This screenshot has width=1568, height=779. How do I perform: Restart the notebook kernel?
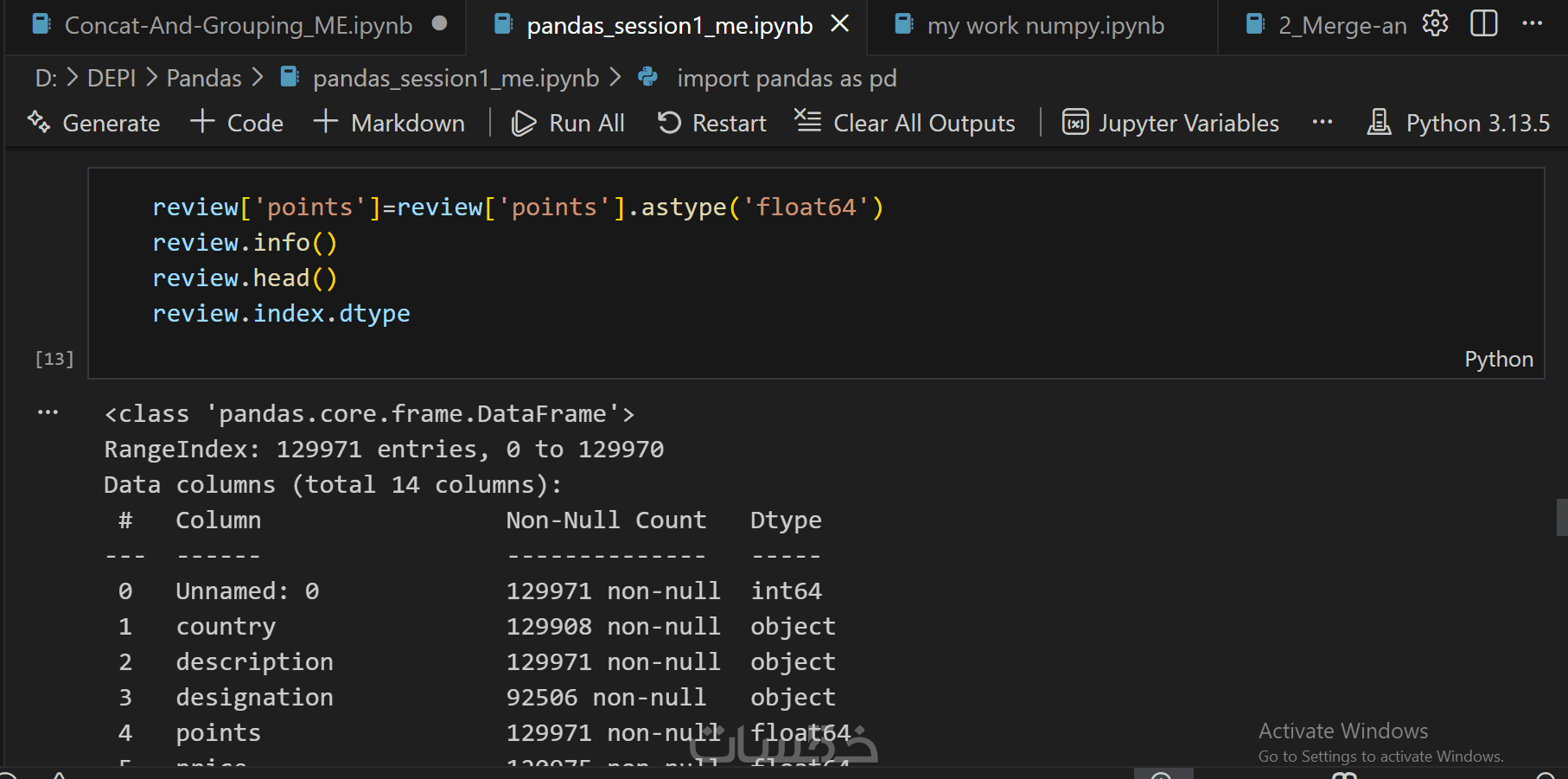(711, 123)
